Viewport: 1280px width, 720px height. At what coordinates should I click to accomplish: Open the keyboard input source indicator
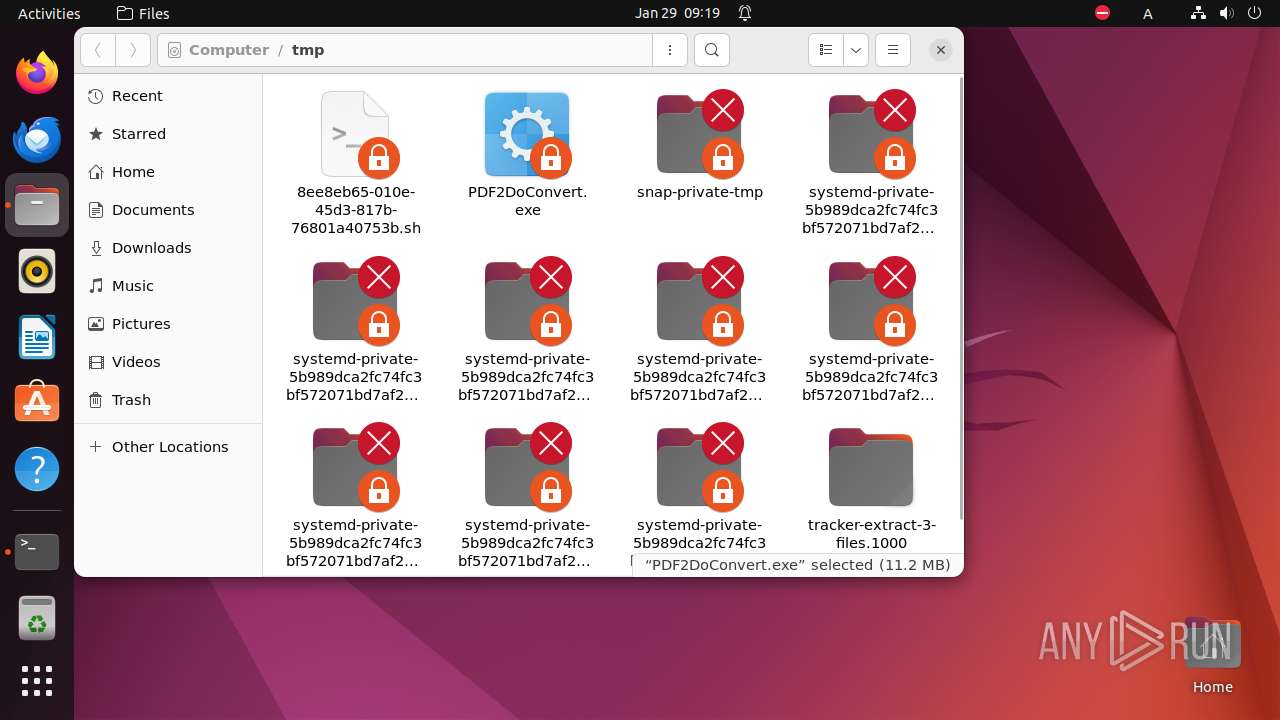[x=1148, y=13]
